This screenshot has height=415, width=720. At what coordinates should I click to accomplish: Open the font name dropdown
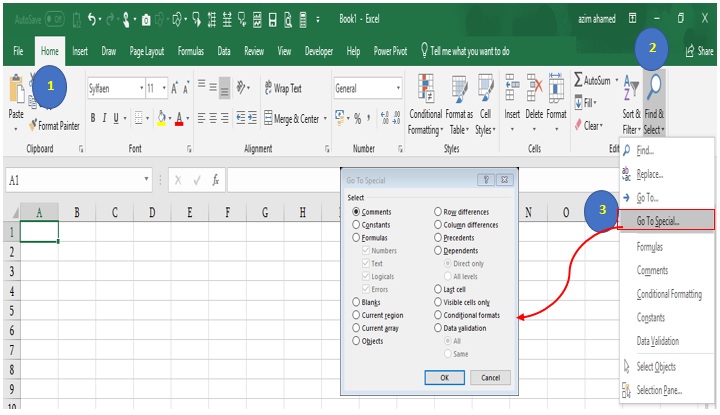pyautogui.click(x=141, y=88)
